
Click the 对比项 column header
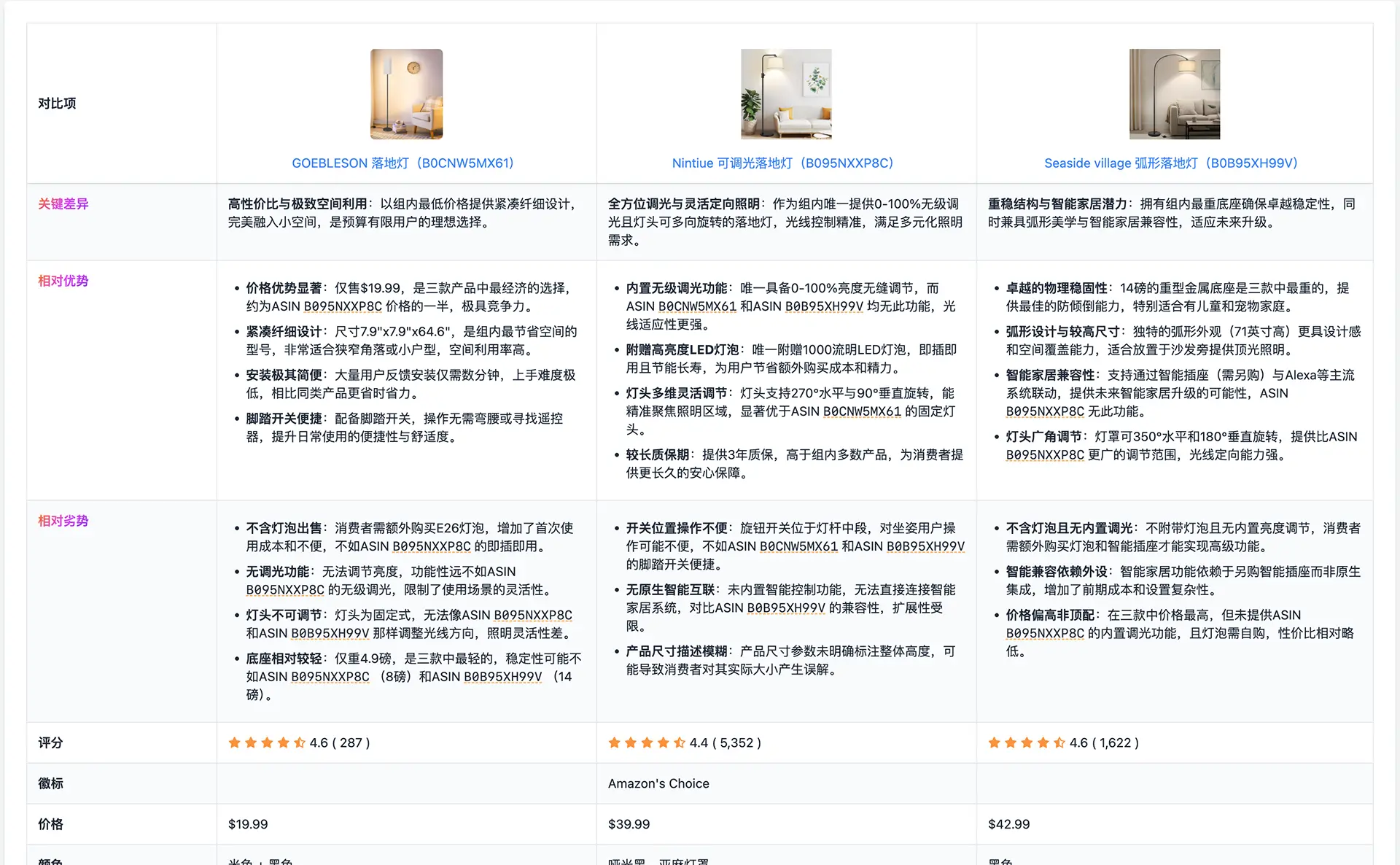click(57, 104)
